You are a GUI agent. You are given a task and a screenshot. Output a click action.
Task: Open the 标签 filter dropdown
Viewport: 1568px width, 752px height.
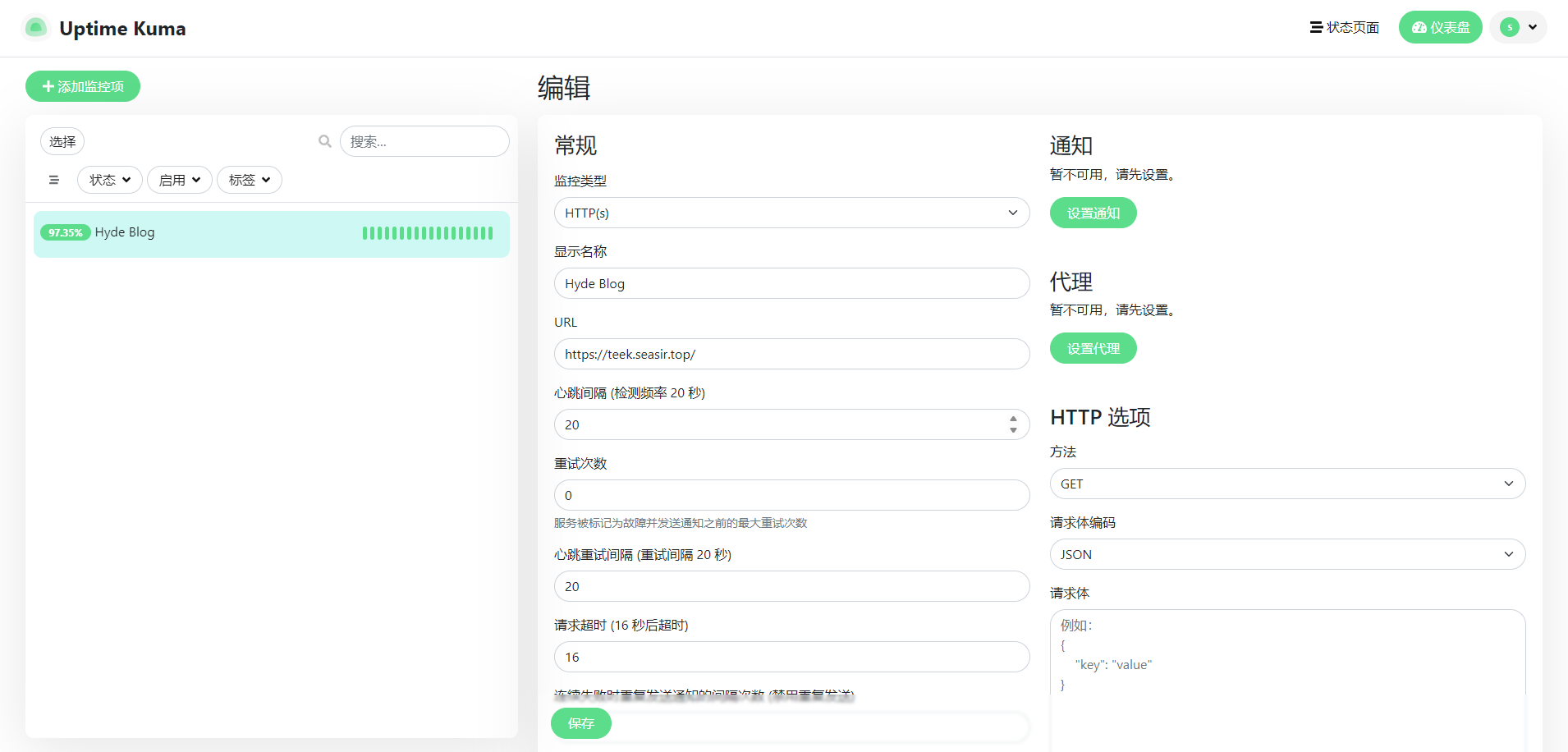[250, 180]
